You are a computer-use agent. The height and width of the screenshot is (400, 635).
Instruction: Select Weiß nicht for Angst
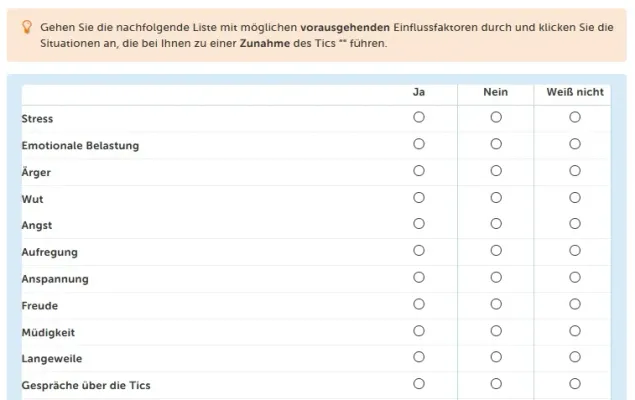tap(575, 223)
